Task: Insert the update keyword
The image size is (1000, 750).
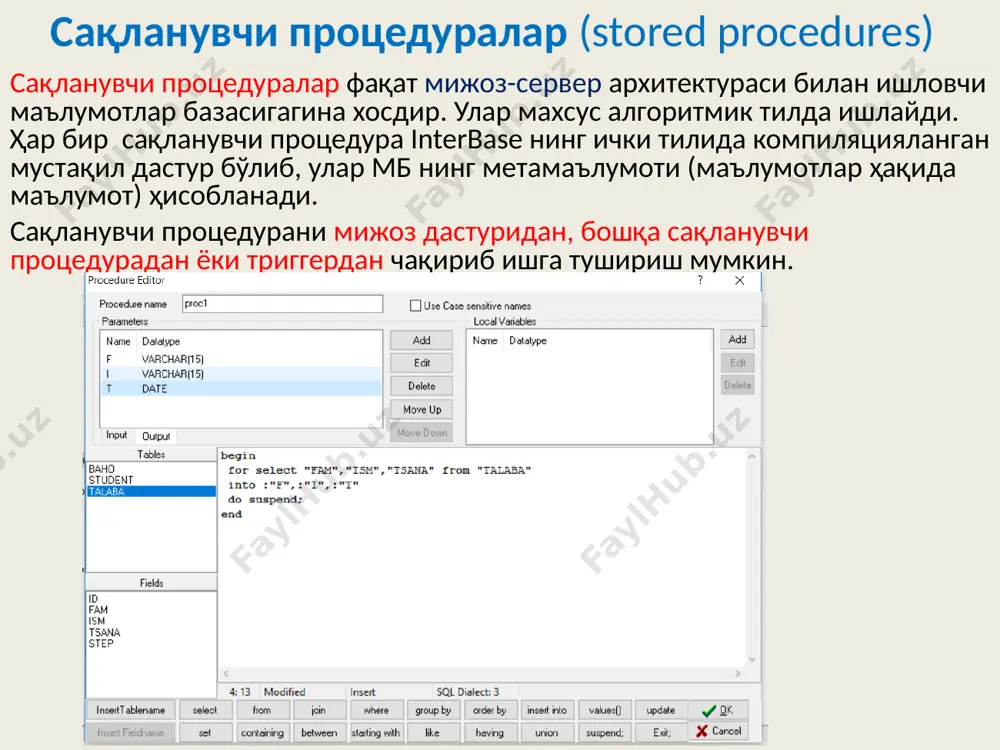Action: [661, 710]
